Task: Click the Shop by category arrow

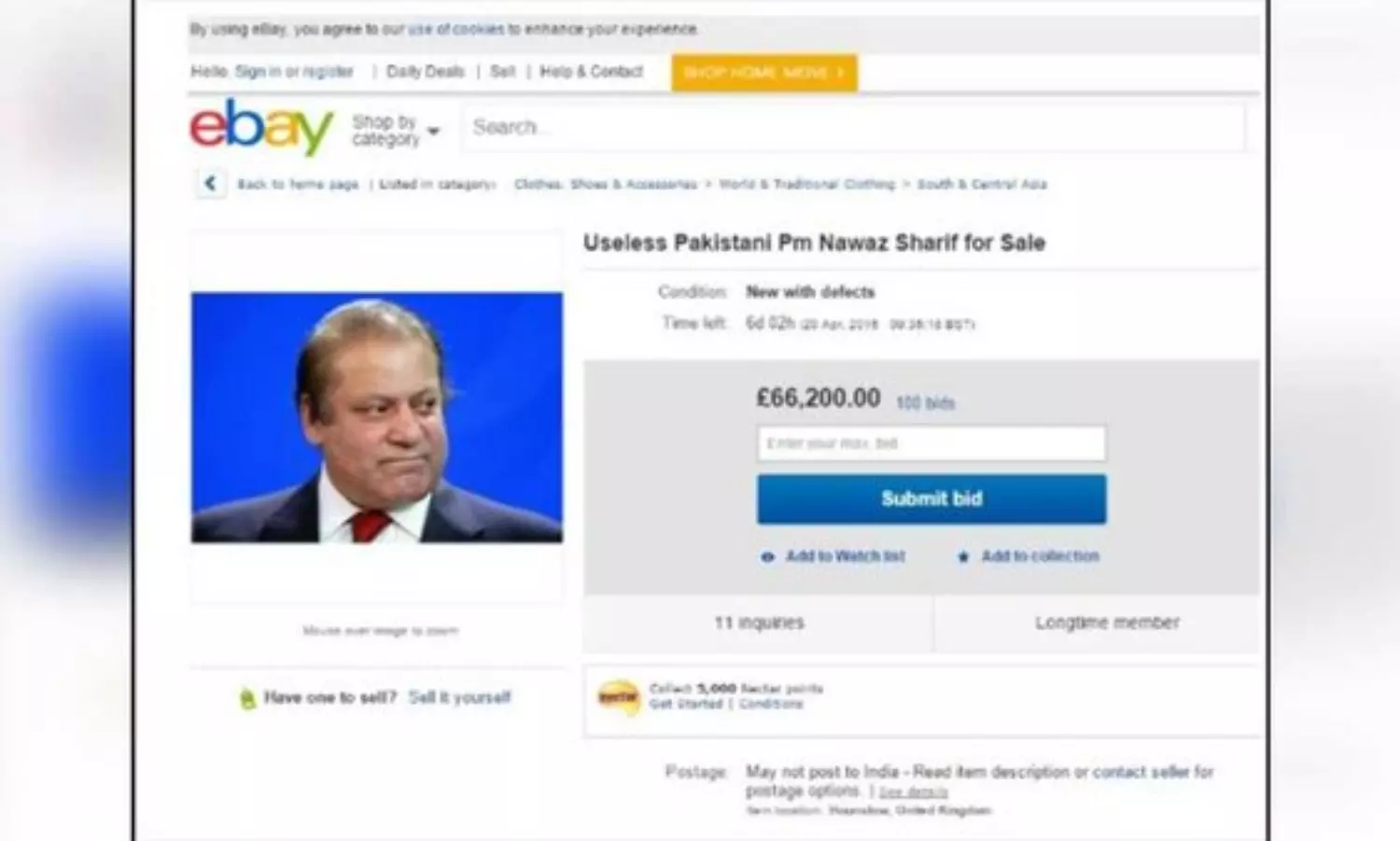Action: click(433, 133)
